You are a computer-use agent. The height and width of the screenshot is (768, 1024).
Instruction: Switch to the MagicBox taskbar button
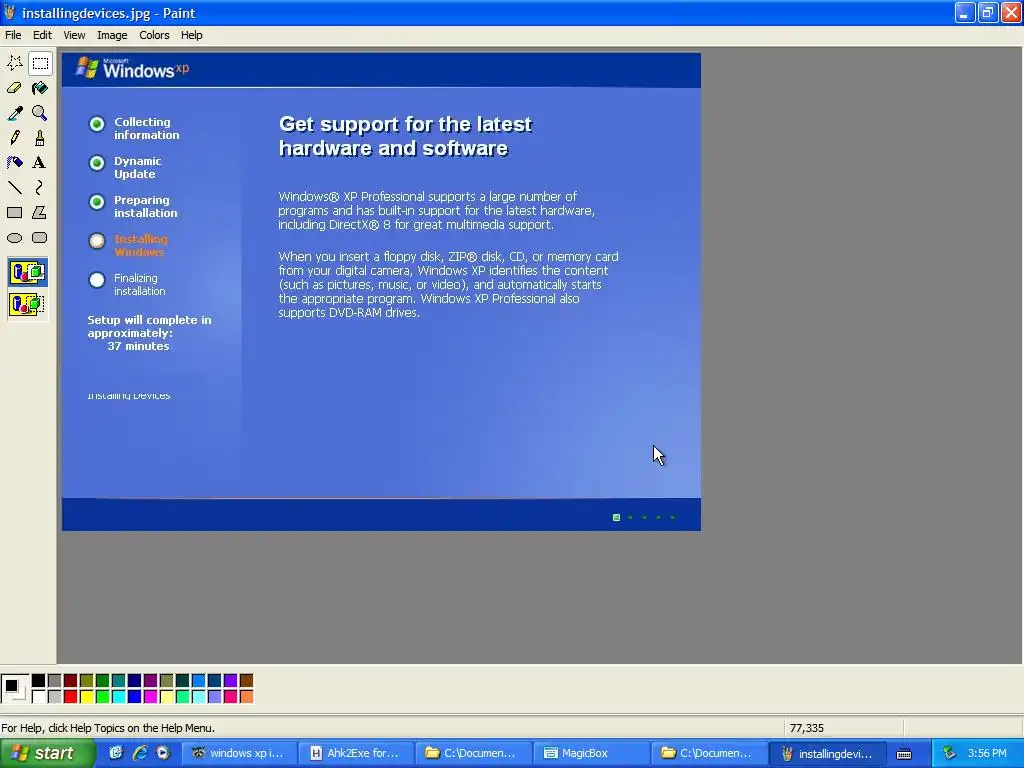(x=591, y=753)
